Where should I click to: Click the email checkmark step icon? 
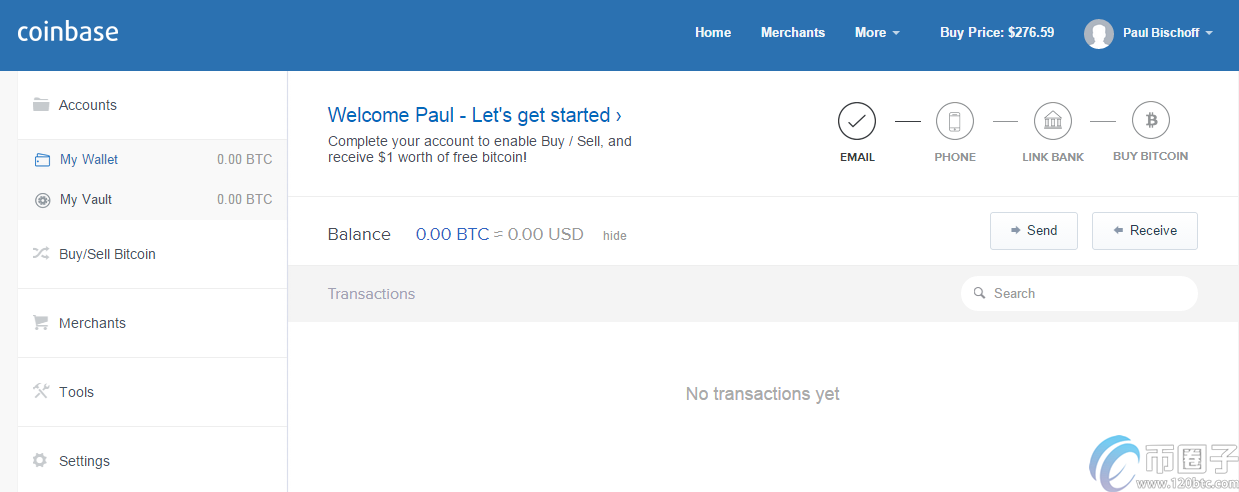(856, 122)
